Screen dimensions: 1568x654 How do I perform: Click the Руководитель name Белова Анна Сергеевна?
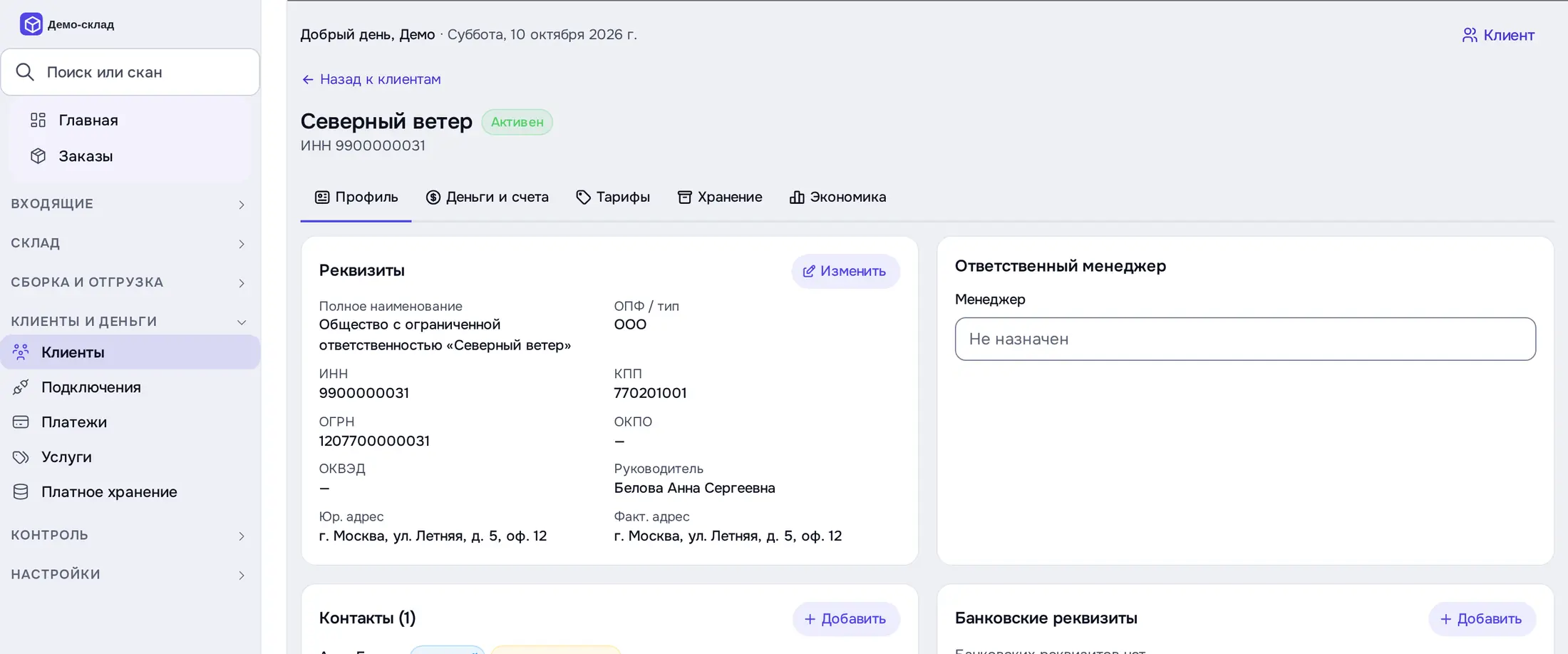695,488
